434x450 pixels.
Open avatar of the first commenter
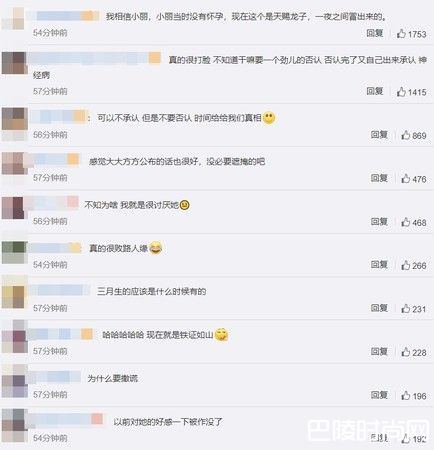click(x=13, y=18)
